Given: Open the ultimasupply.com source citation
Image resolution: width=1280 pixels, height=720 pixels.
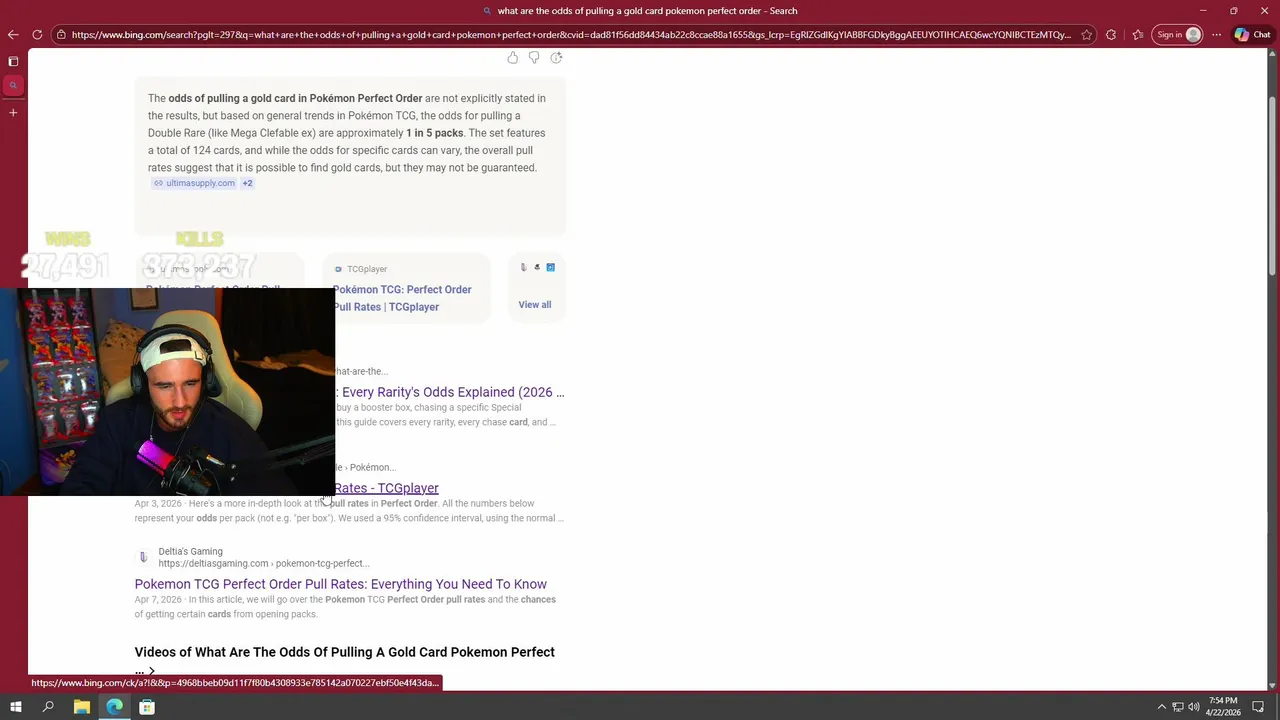Looking at the screenshot, I should pos(194,183).
